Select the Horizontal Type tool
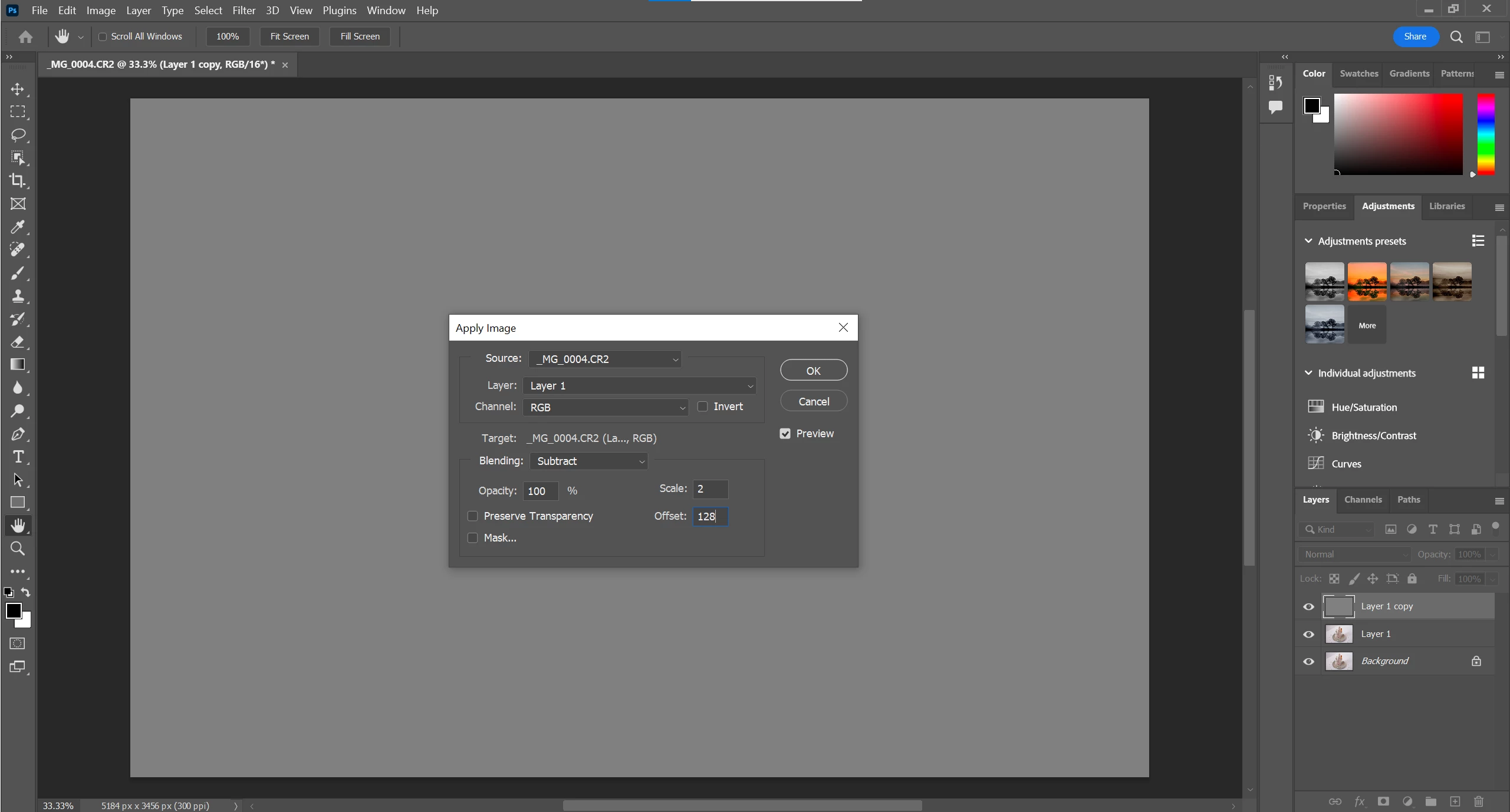1510x812 pixels. [18, 457]
